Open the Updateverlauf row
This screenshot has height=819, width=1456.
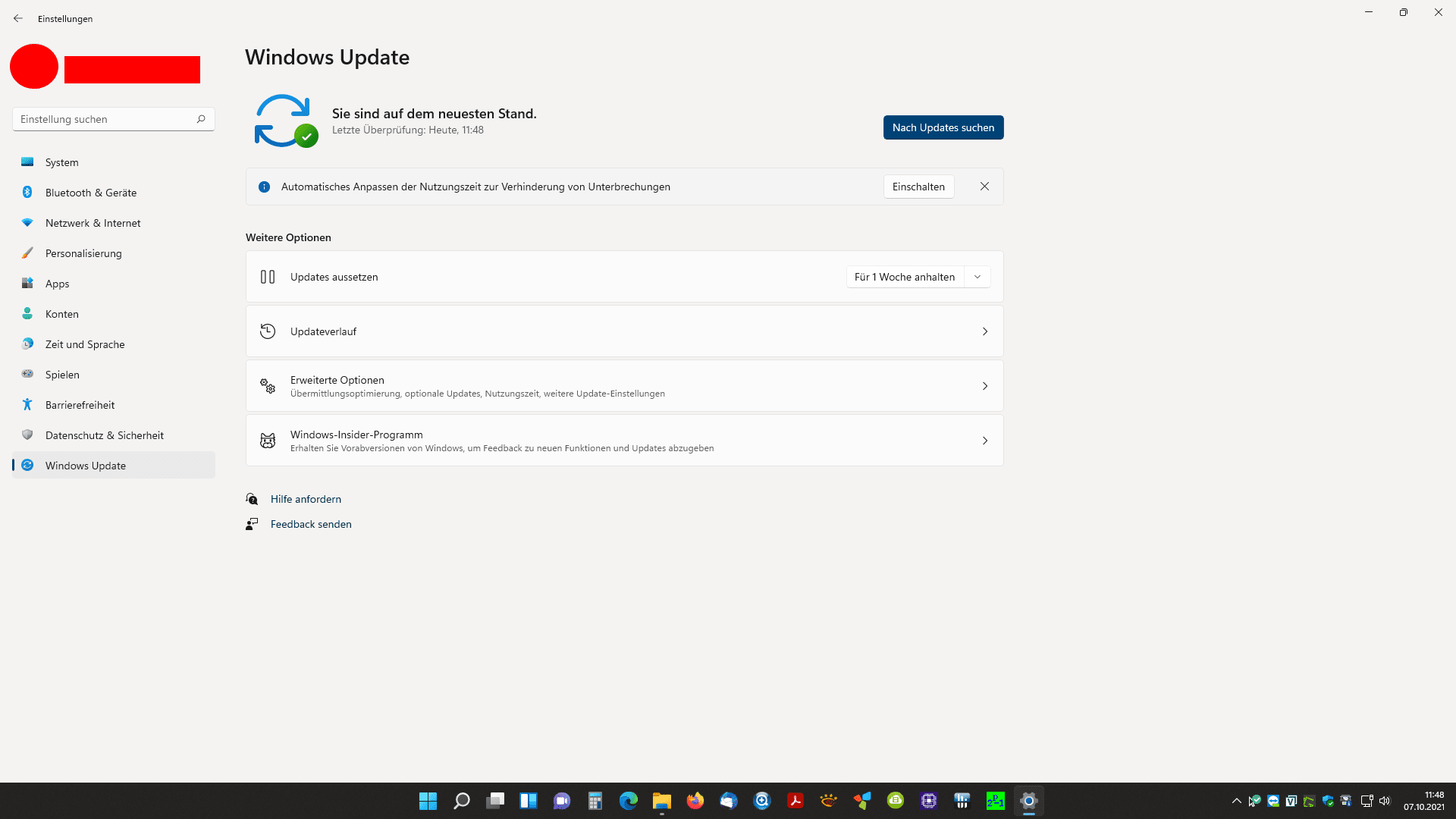pos(624,331)
